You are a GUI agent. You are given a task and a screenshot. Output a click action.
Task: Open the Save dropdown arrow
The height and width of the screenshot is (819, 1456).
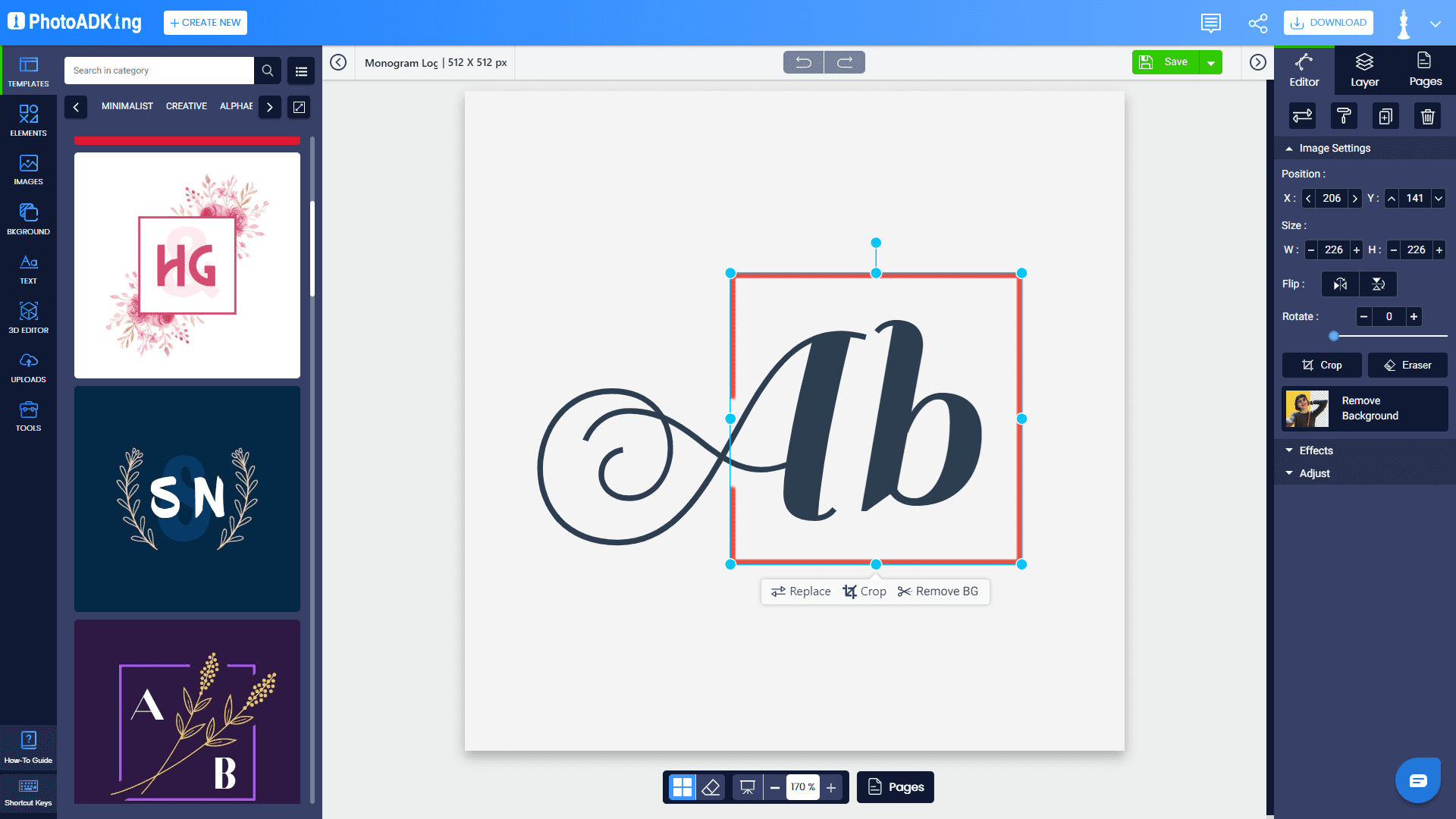tap(1211, 62)
